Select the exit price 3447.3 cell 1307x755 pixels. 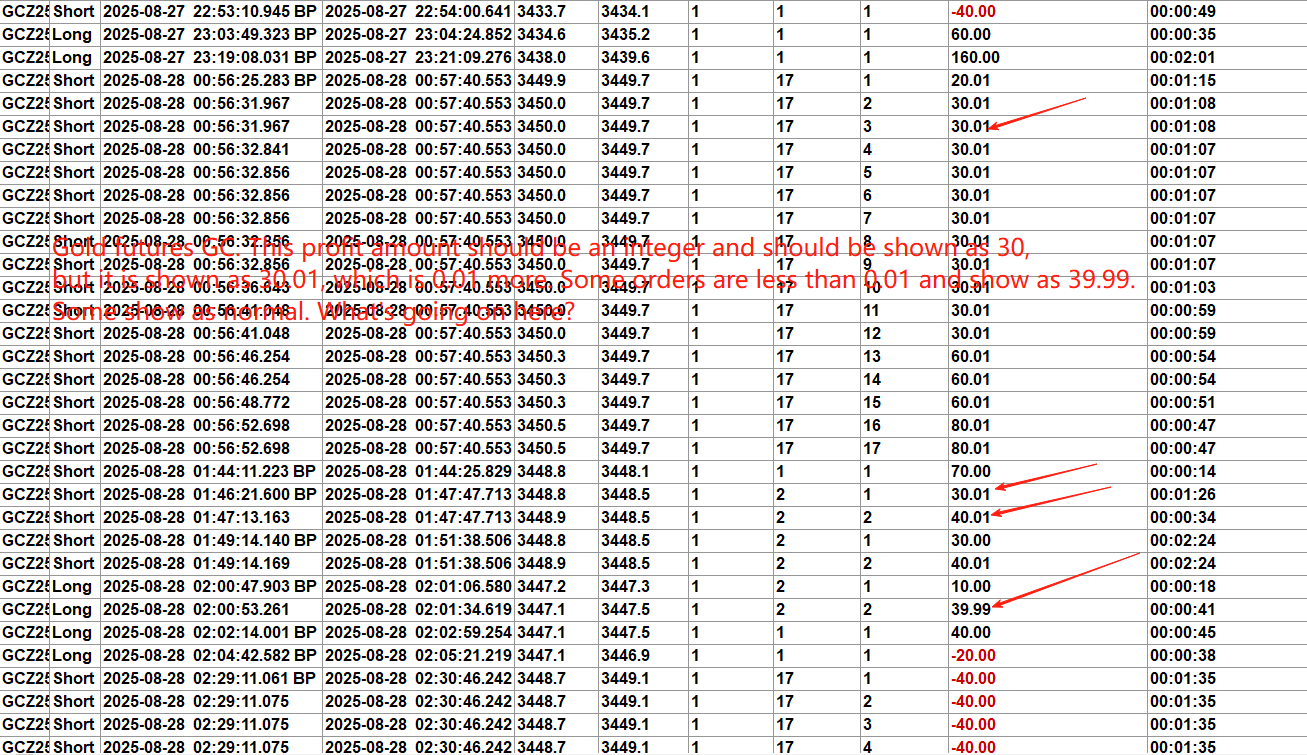(x=643, y=586)
